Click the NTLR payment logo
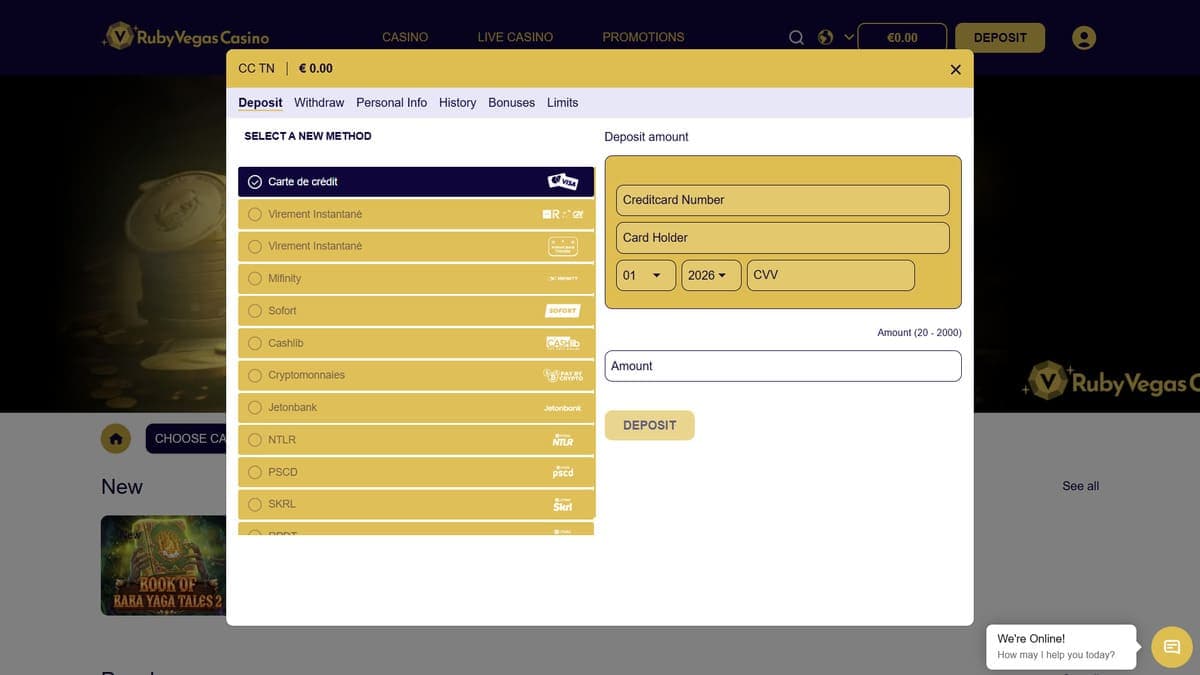Screen dimensions: 1200x675 pyautogui.click(x=563, y=440)
